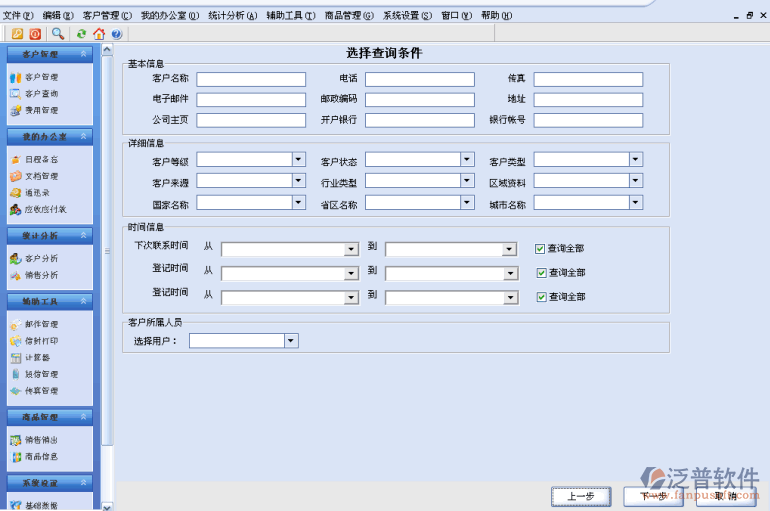The width and height of the screenshot is (770, 511).
Task: Open 商品信息 in the sidebar
Action: point(34,457)
